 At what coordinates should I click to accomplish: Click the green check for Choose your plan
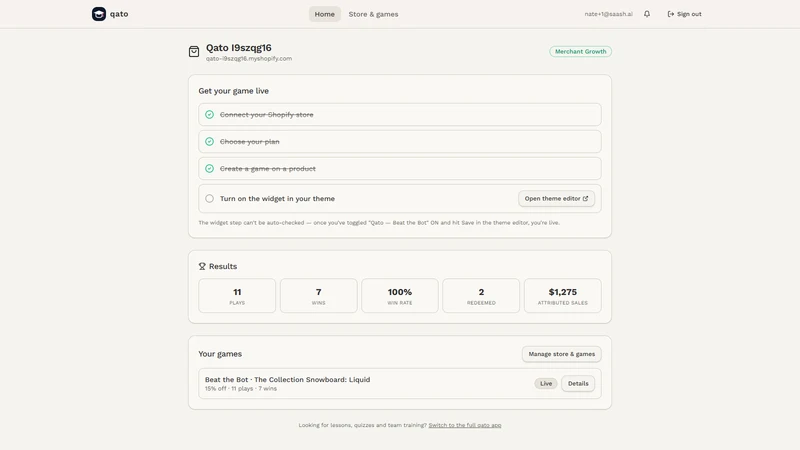209,141
